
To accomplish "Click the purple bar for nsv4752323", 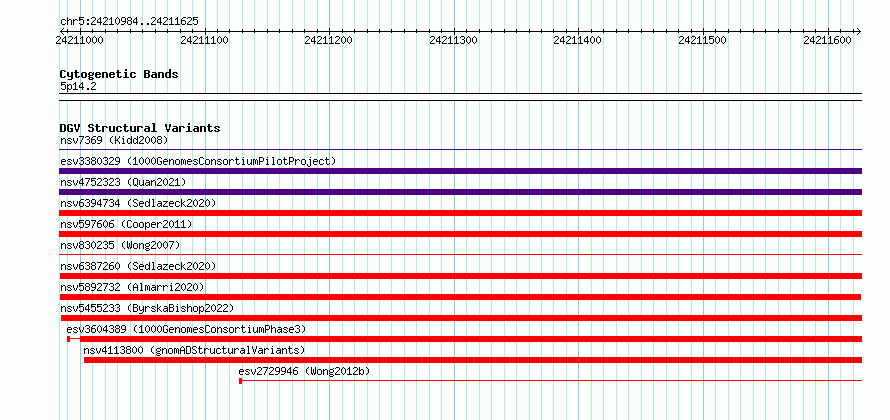I will tap(460, 192).
